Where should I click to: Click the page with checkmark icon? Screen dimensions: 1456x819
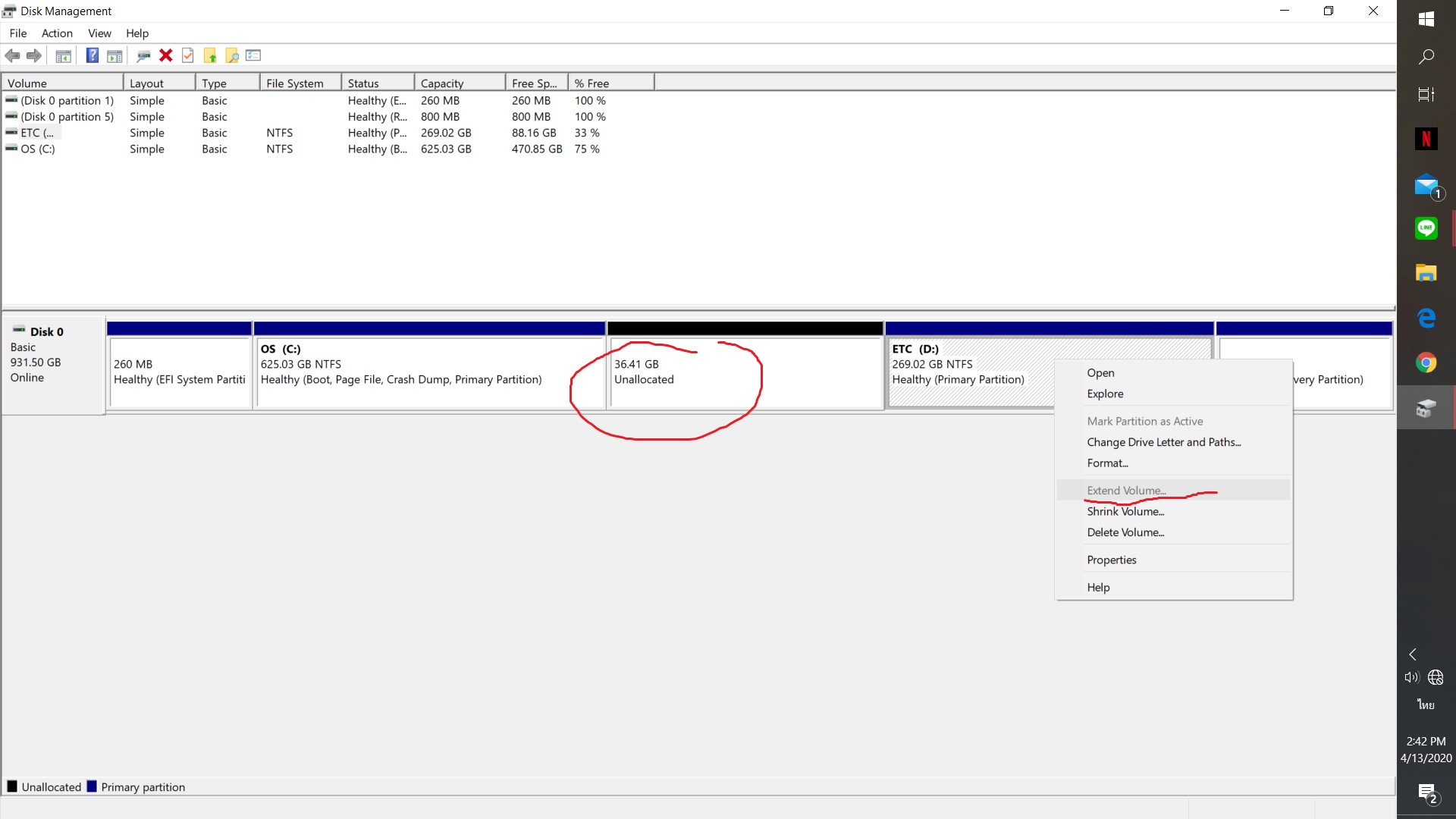(188, 55)
